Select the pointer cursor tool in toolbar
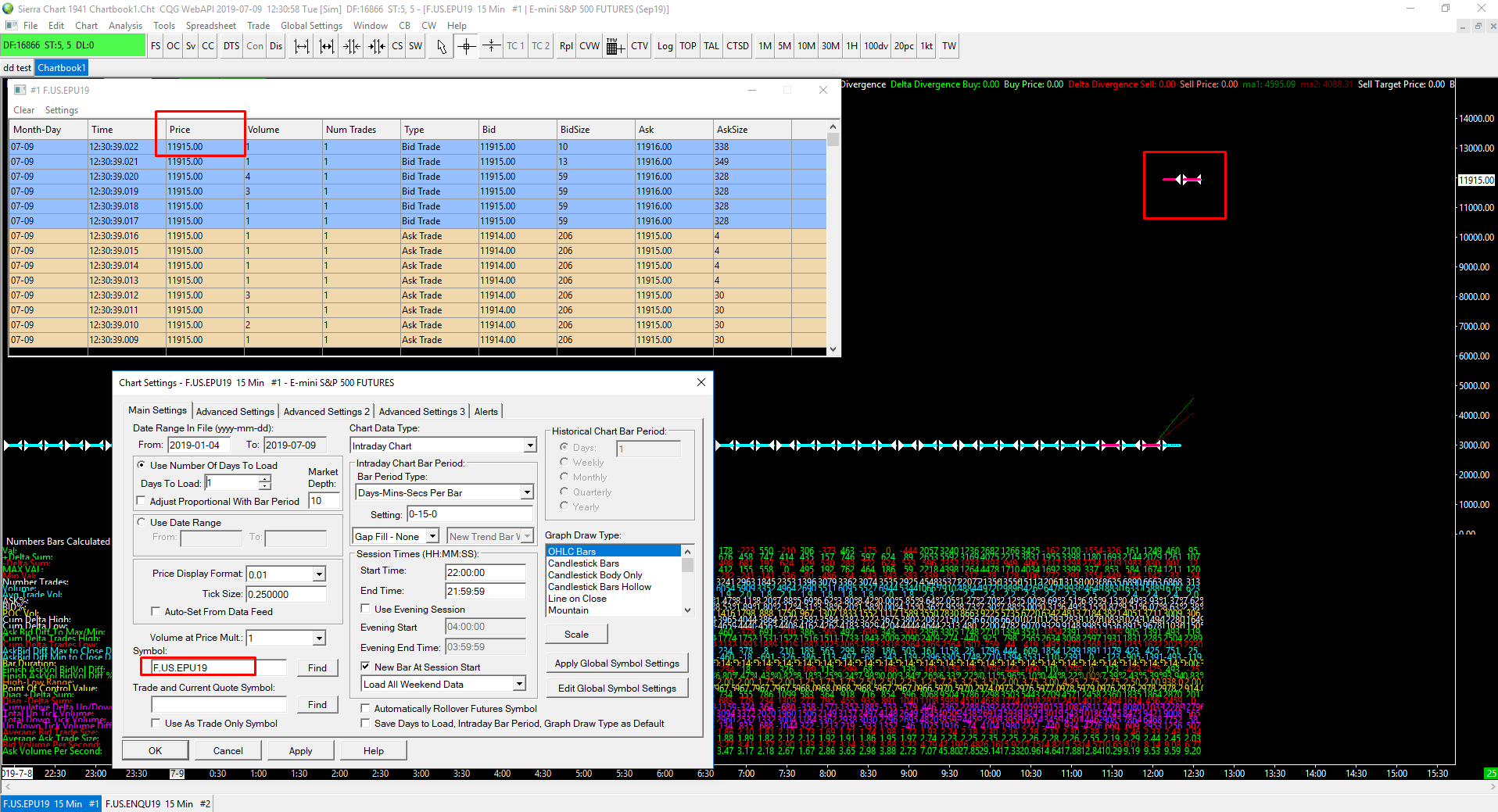The width and height of the screenshot is (1498, 812). (442, 46)
